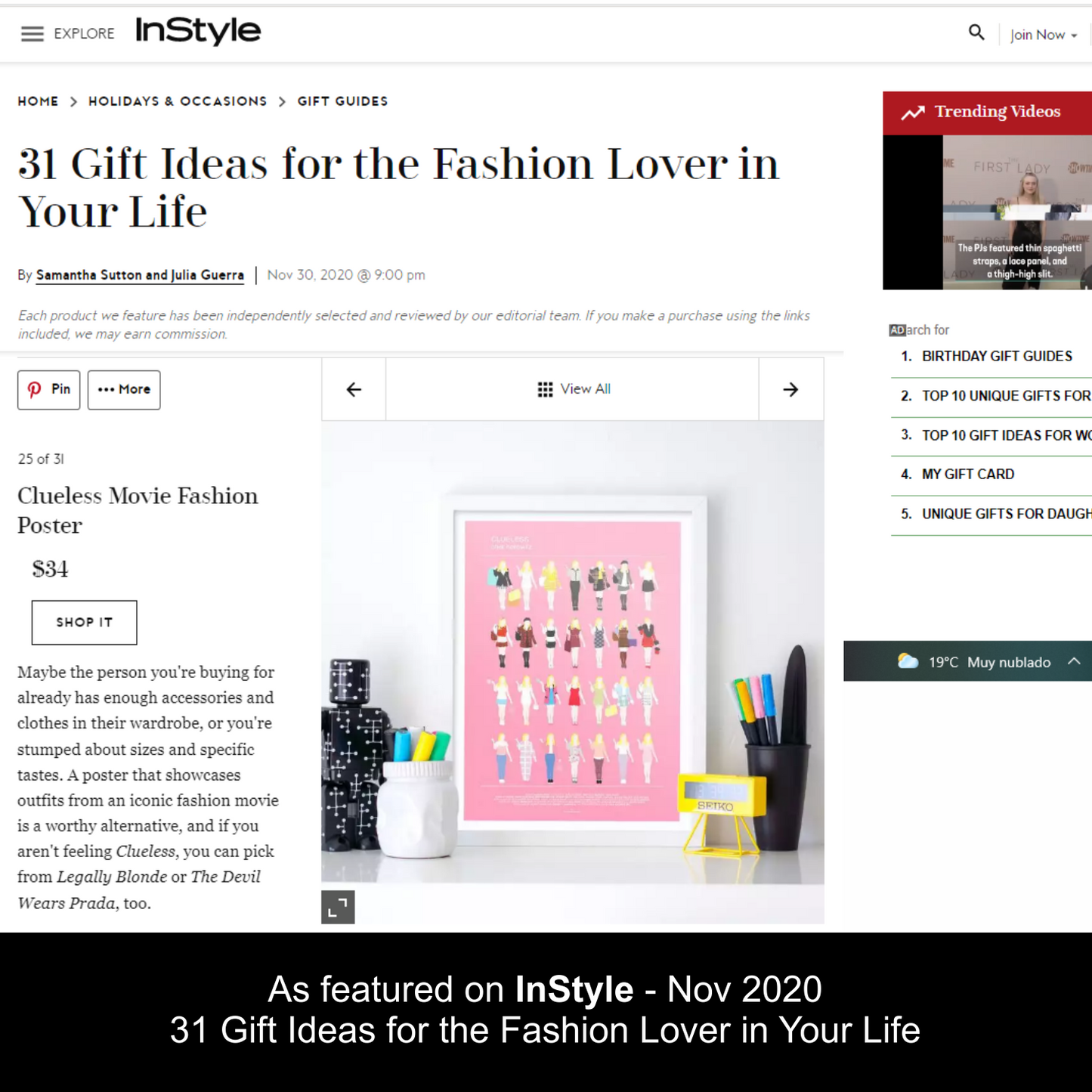Click the Trending Videos arrow icon
This screenshot has height=1092, width=1092.
click(913, 113)
